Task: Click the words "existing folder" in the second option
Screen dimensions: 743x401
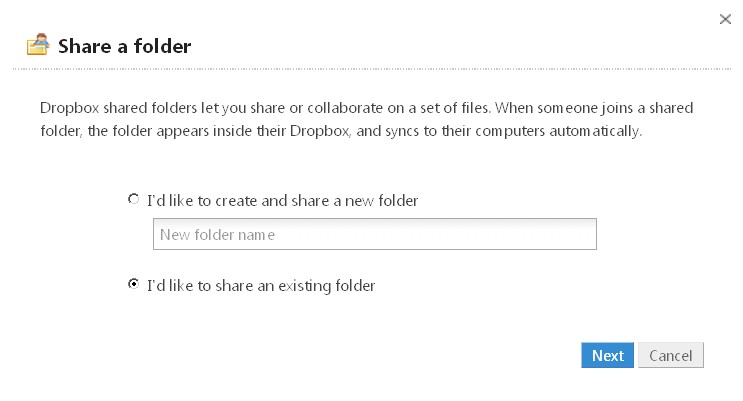Action: point(326,286)
